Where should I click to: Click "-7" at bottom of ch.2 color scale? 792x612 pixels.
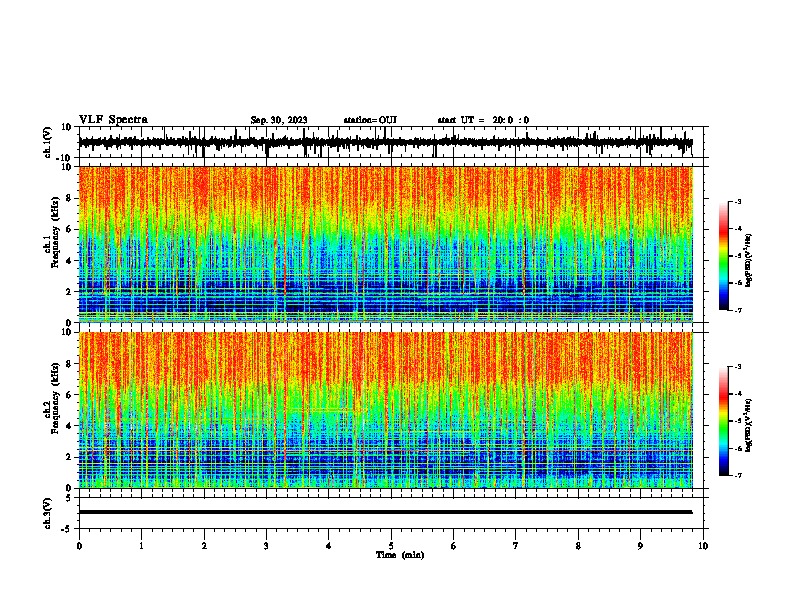[x=737, y=475]
